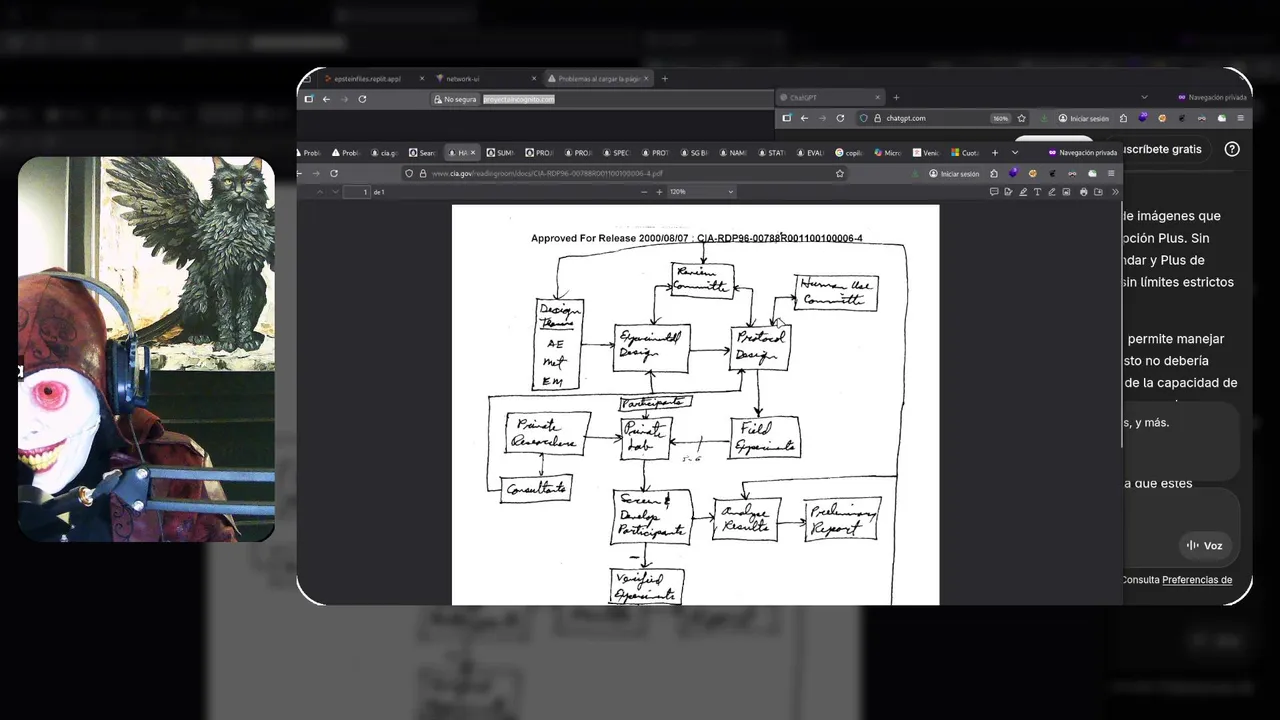The image size is (1280, 720).
Task: Open the chatgpt.com window tab list dropdown
Action: (x=1144, y=97)
